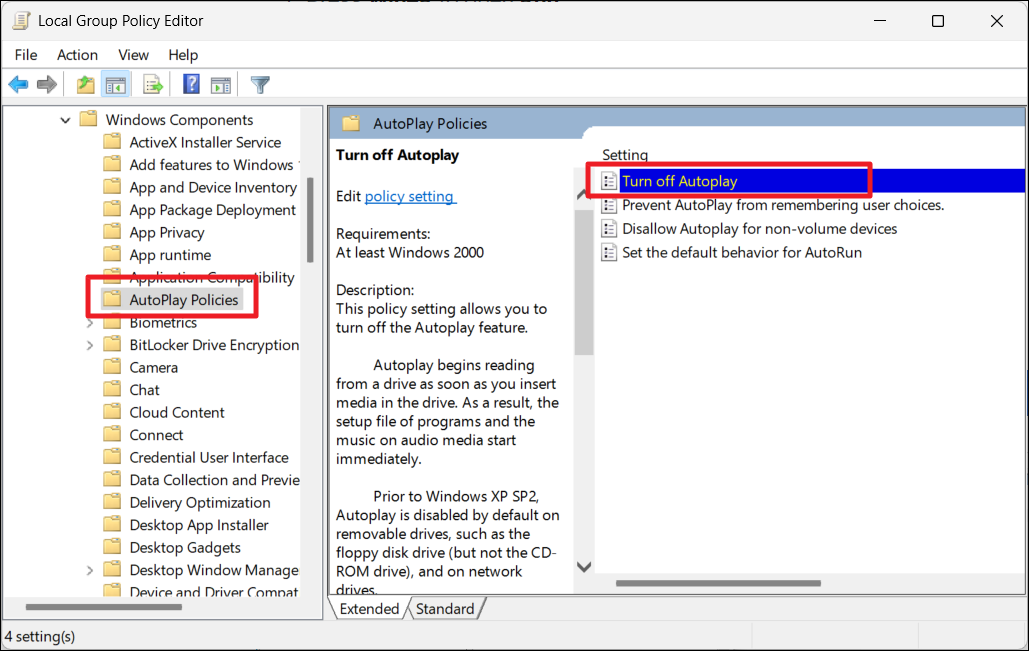This screenshot has height=651, width=1029.
Task: Click the Up One Level folder icon
Action: pos(86,85)
